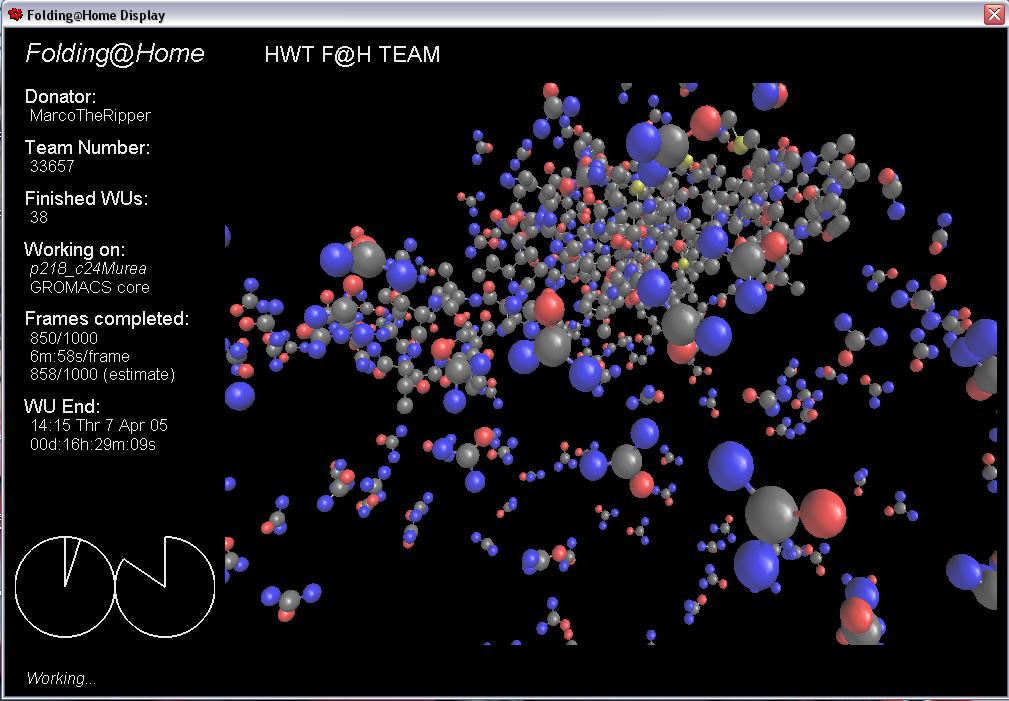
Task: Click the 850/1000 frames value
Action: point(64,338)
